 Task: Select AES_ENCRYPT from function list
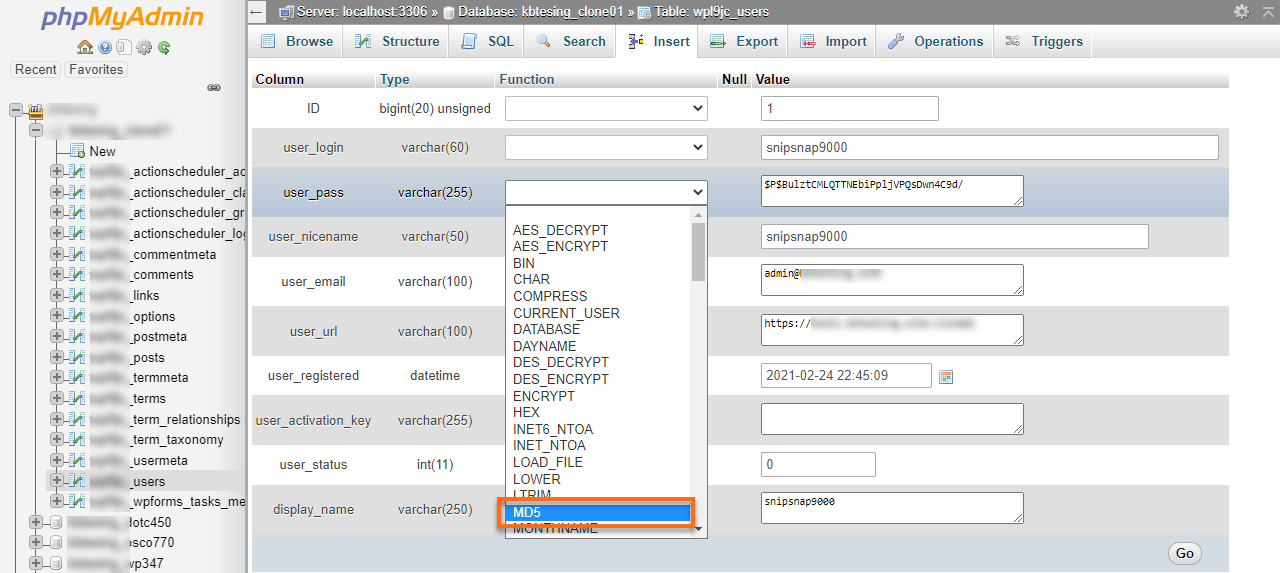tap(599, 246)
